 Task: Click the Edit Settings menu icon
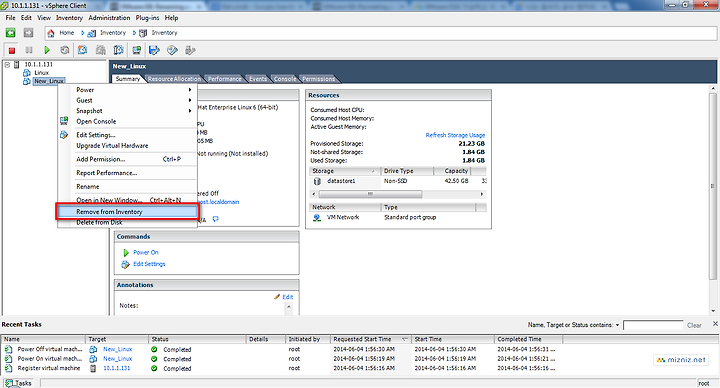coord(64,135)
